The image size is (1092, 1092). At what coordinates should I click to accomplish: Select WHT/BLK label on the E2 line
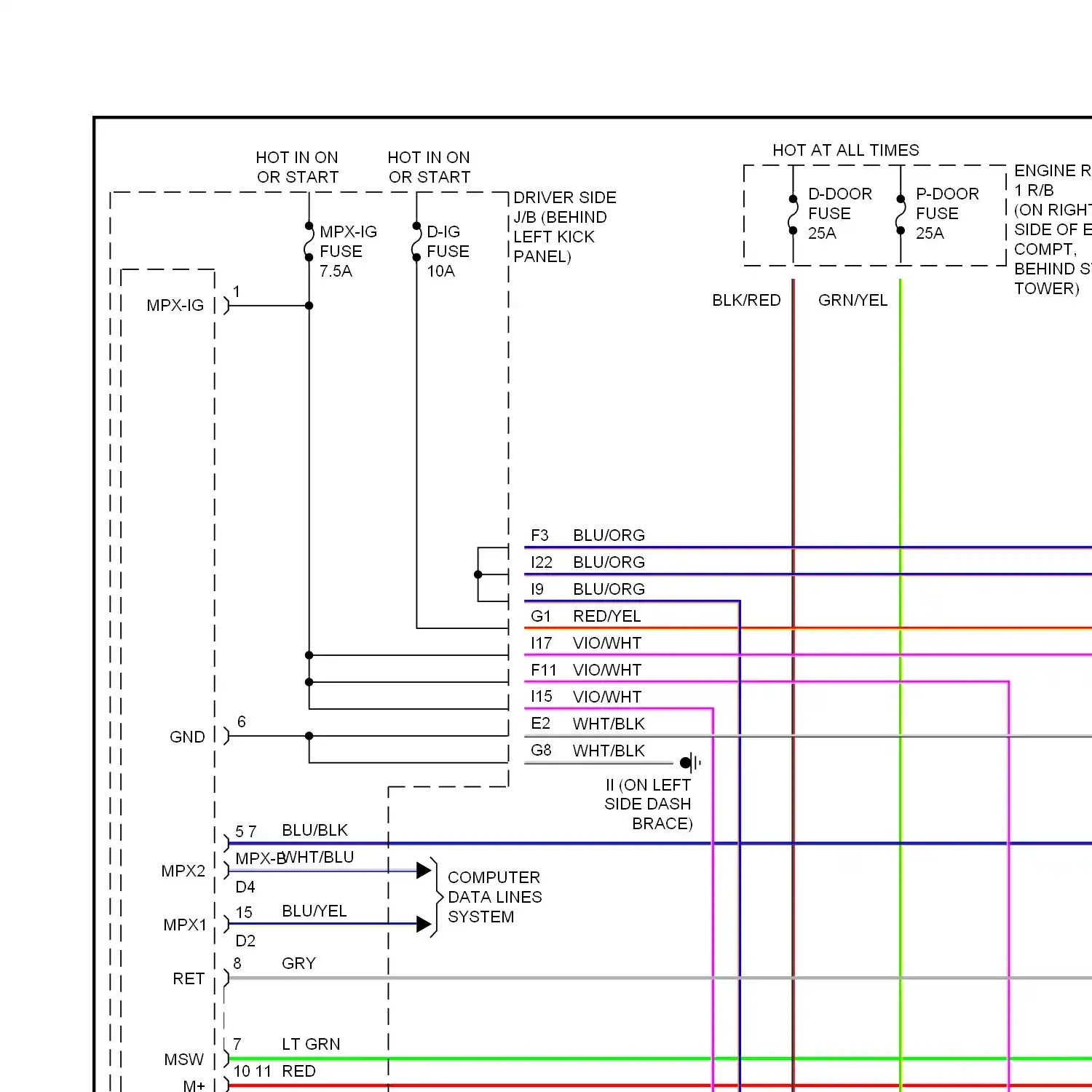tap(609, 724)
